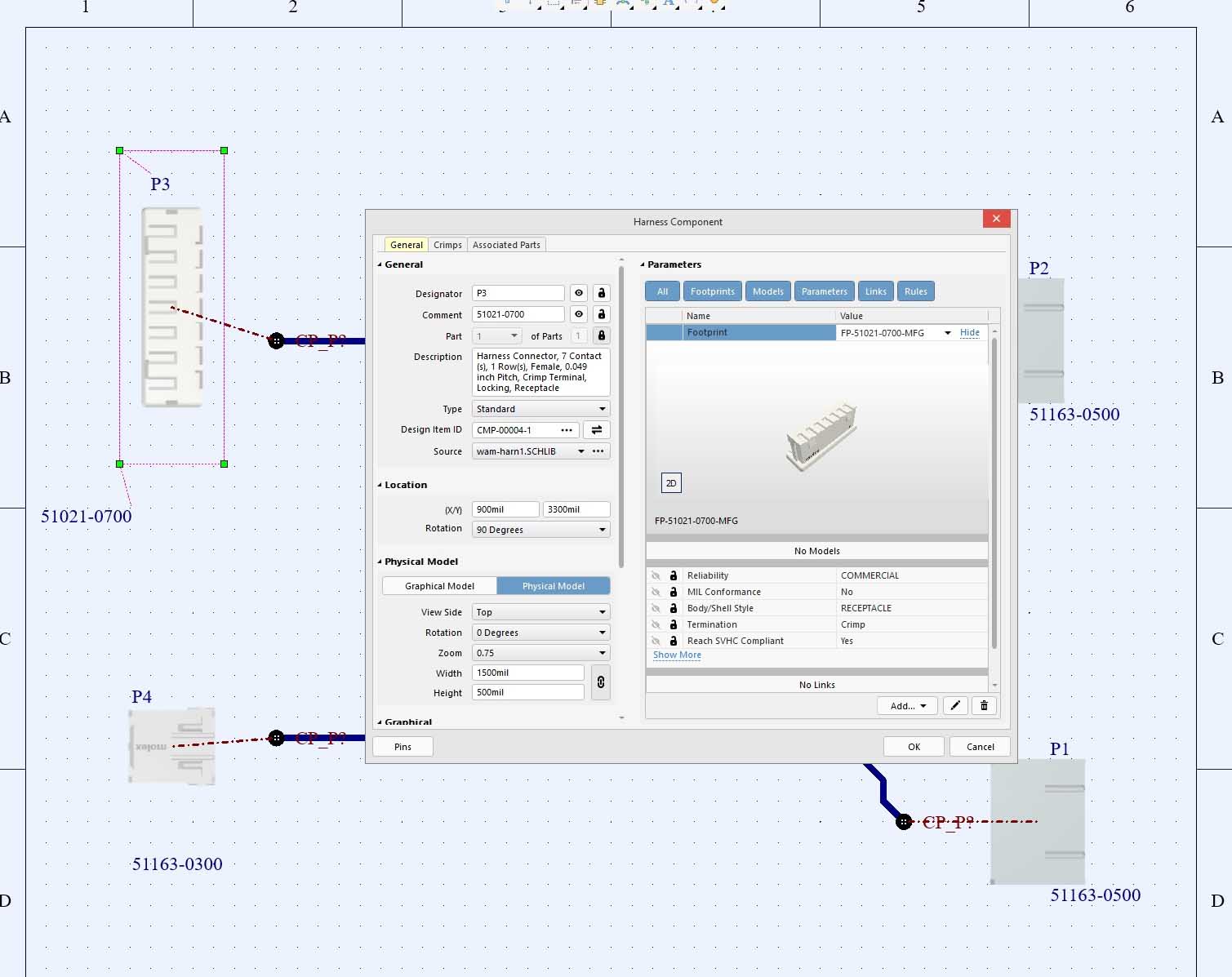Select the Physical Model toggle option
This screenshot has width=1232, height=977.
click(x=553, y=586)
